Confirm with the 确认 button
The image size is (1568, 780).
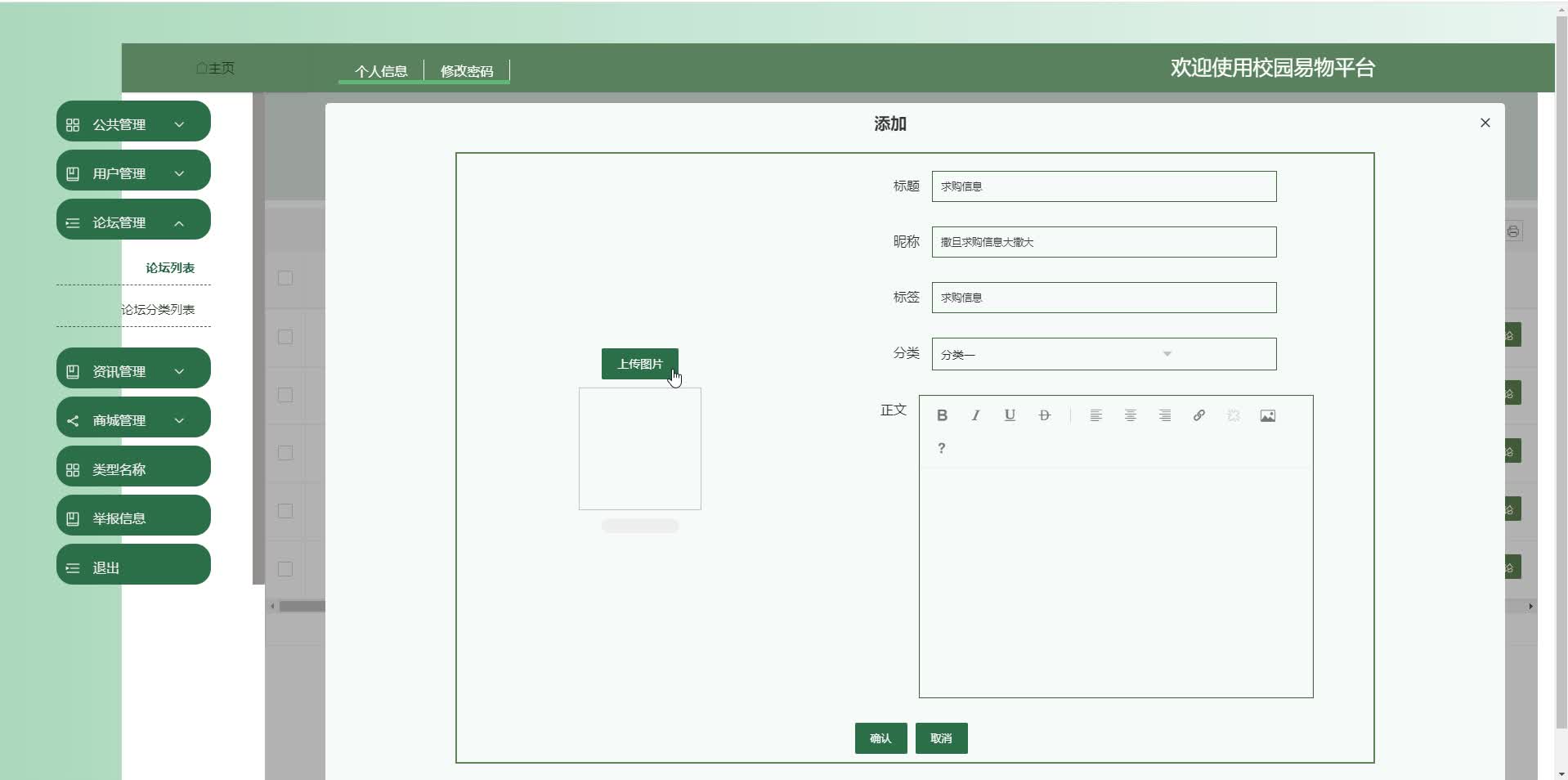pos(881,738)
